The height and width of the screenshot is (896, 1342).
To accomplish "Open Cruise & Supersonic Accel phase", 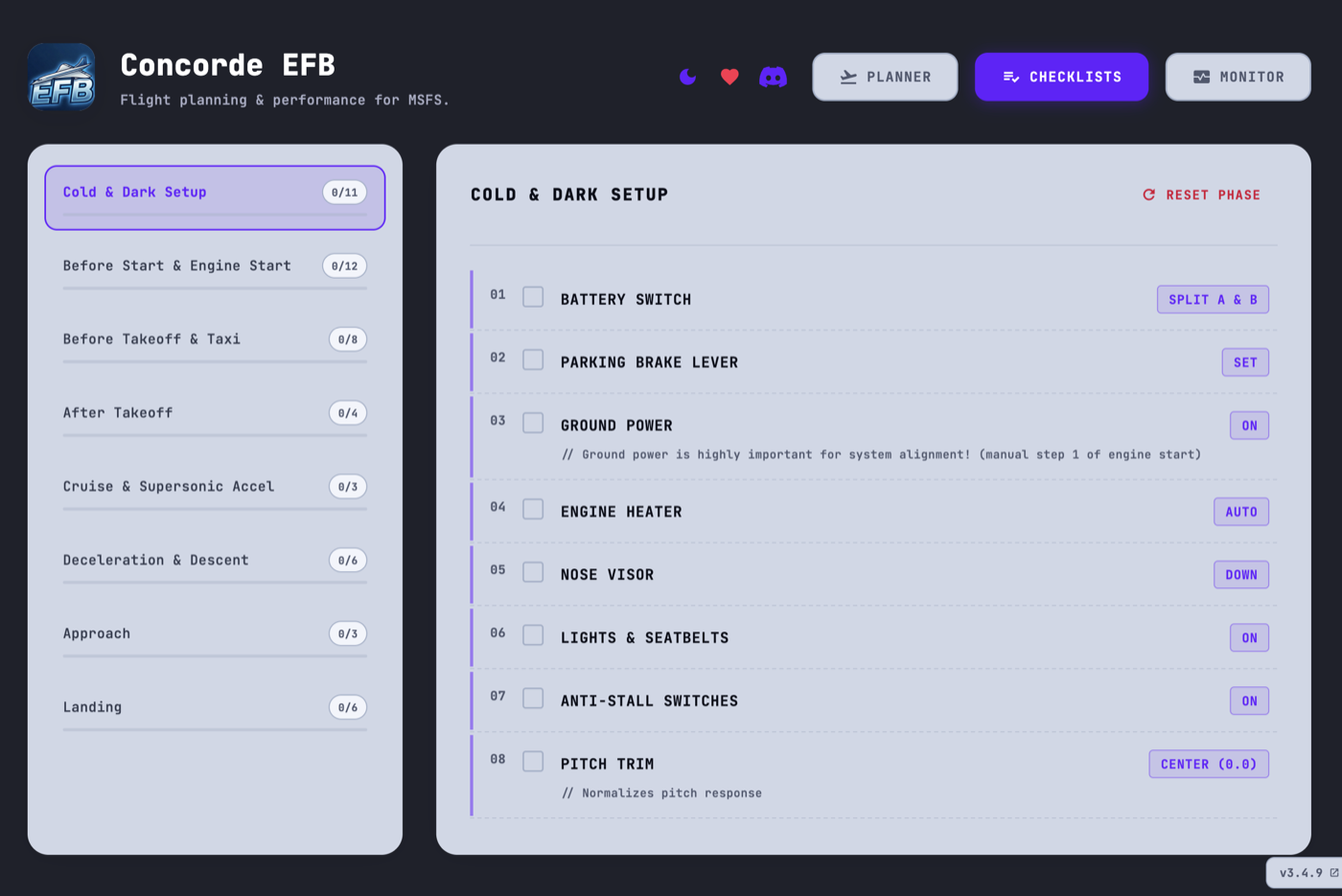I will click(x=215, y=493).
